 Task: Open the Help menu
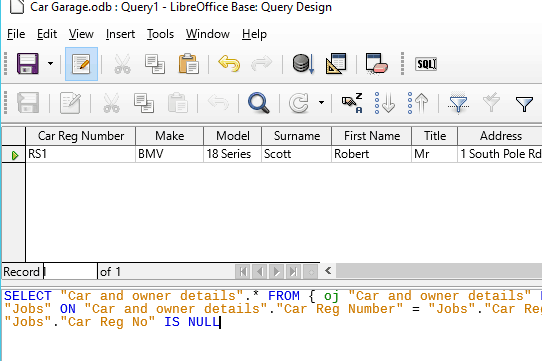point(254,34)
